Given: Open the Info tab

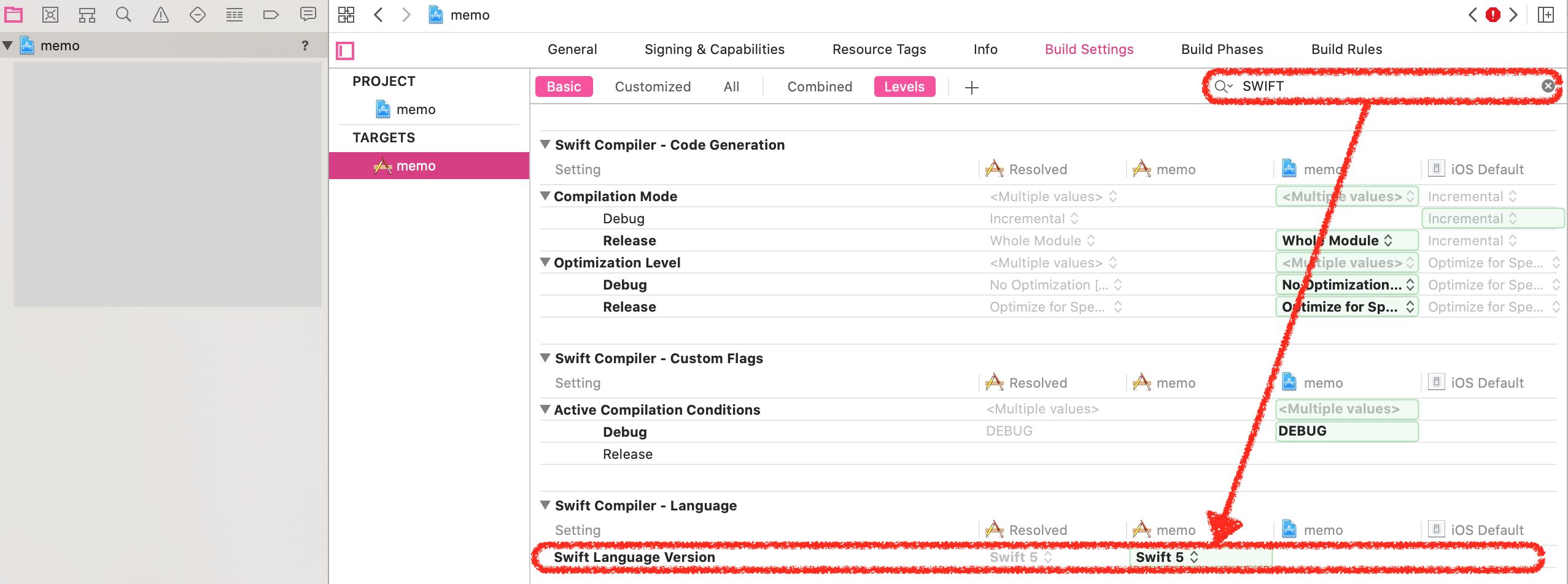Looking at the screenshot, I should [985, 49].
